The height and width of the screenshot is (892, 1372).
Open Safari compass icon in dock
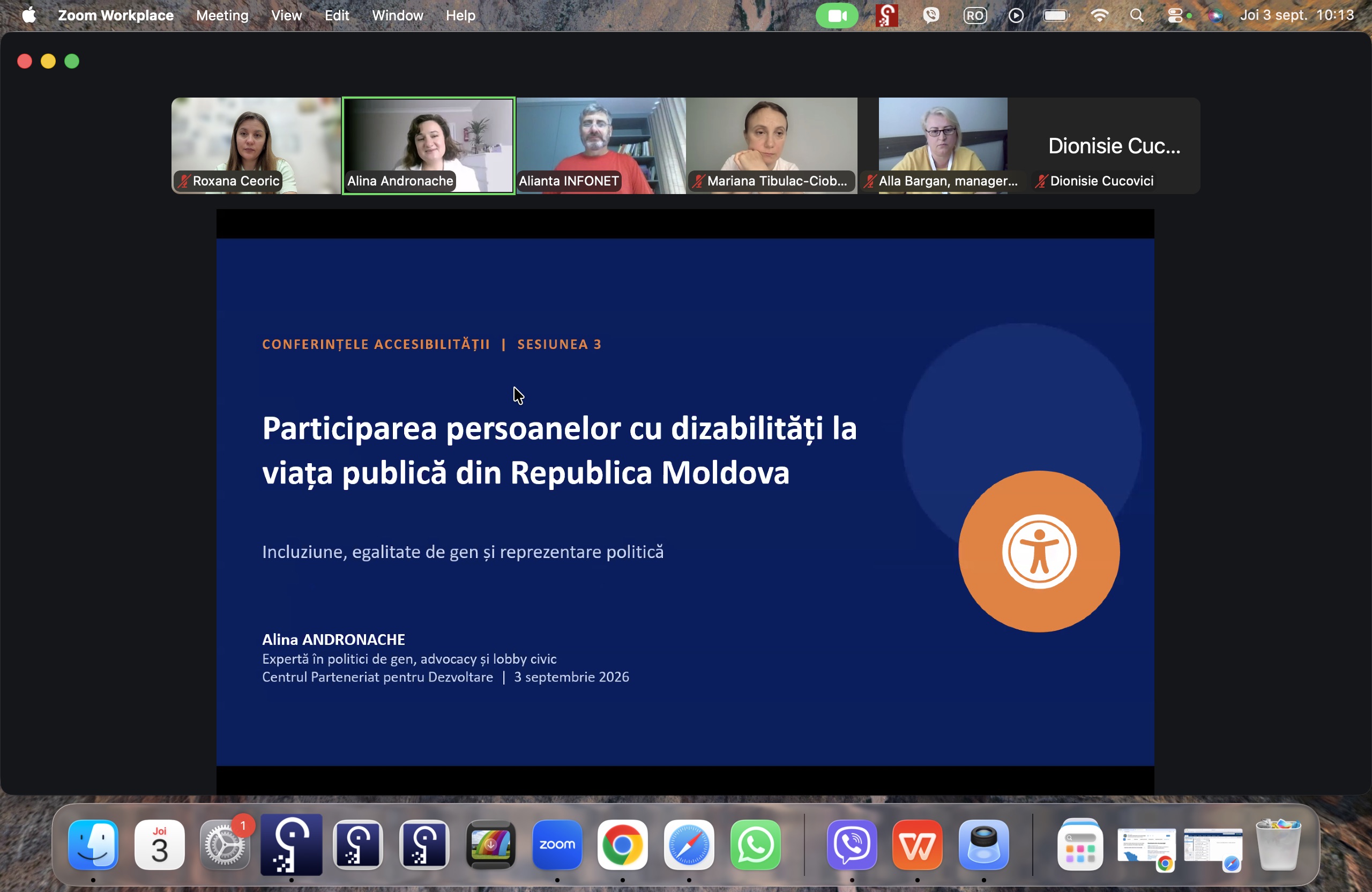[x=689, y=844]
